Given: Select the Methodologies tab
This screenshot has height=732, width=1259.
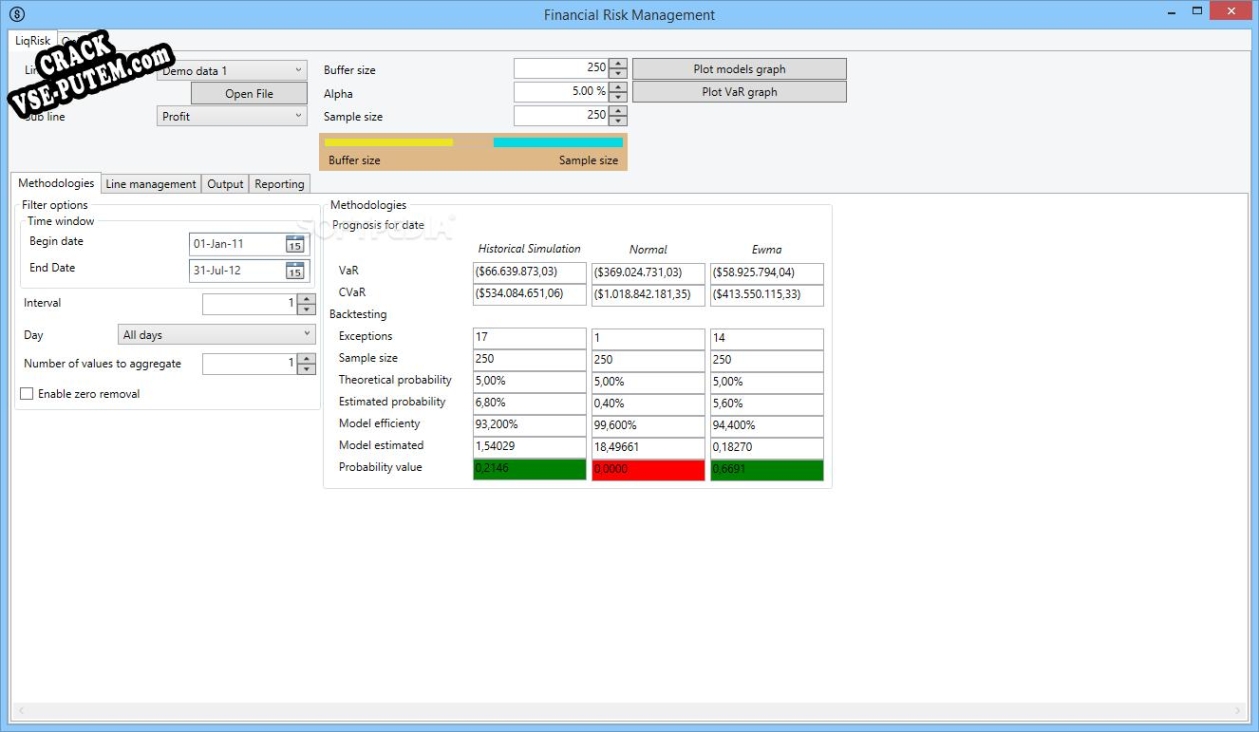Looking at the screenshot, I should (x=56, y=183).
